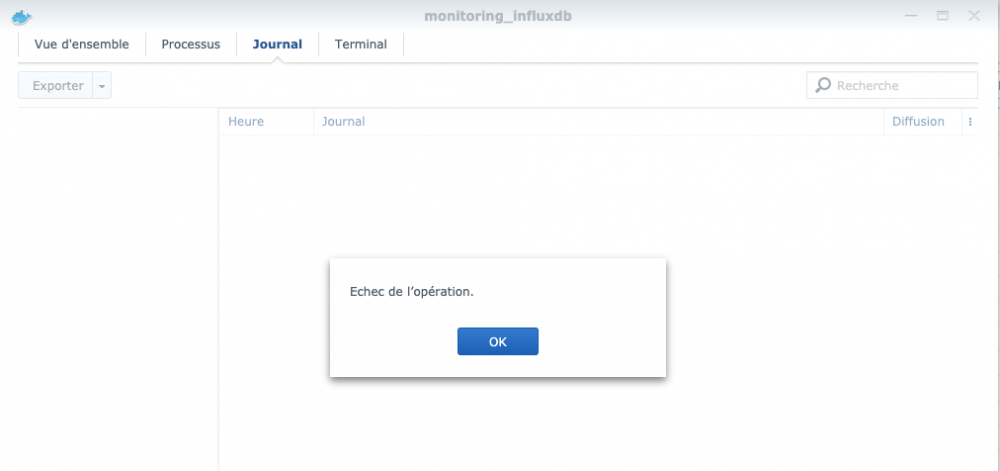The height and width of the screenshot is (471, 1000).
Task: Open the column options three-dot menu
Action: 970,122
